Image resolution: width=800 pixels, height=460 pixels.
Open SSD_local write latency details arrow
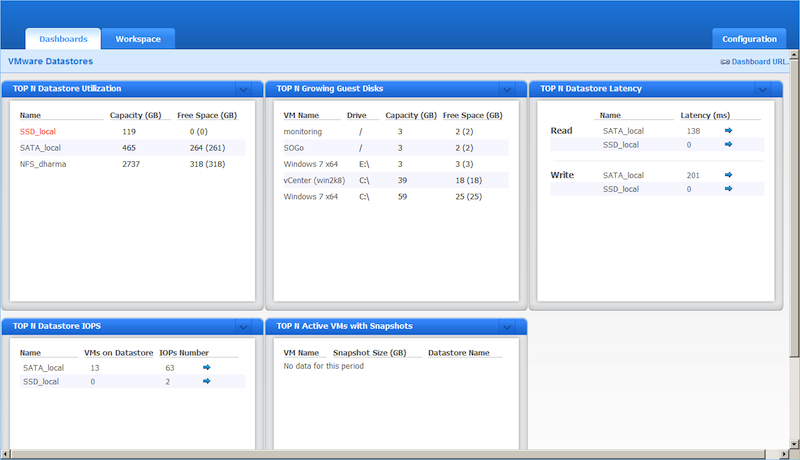coord(729,189)
